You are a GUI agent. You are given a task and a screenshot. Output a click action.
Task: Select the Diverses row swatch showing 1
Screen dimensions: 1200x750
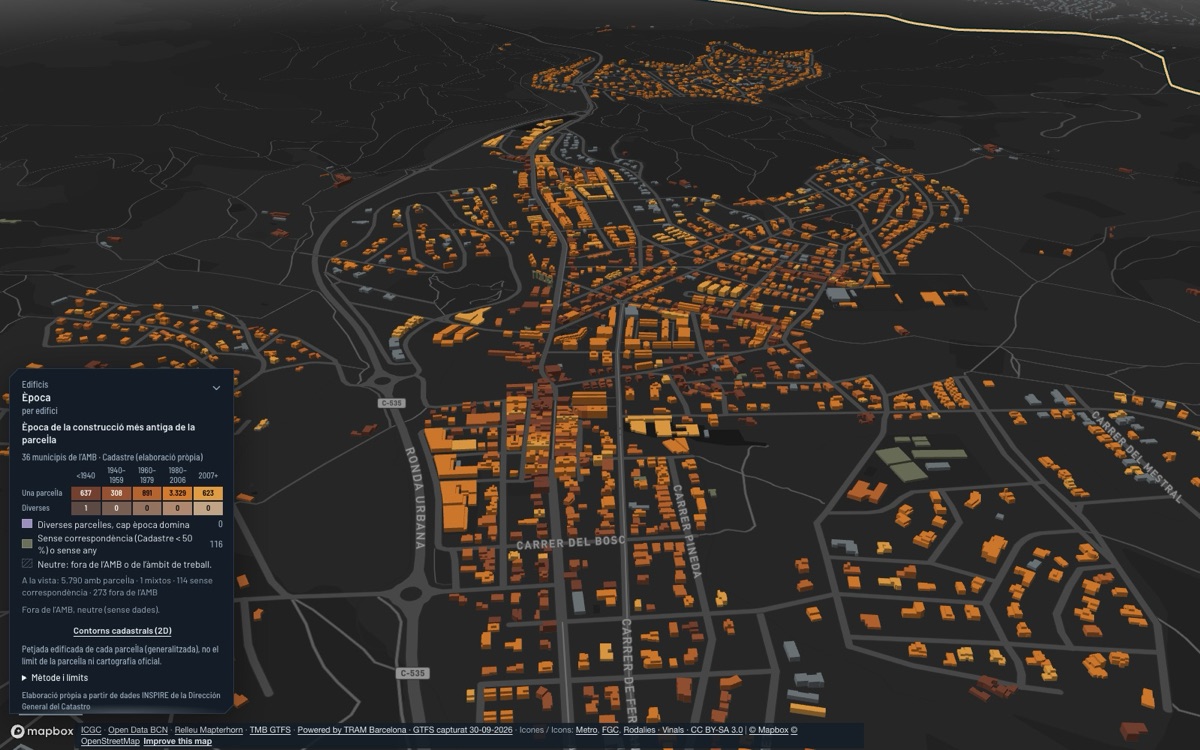[86, 508]
